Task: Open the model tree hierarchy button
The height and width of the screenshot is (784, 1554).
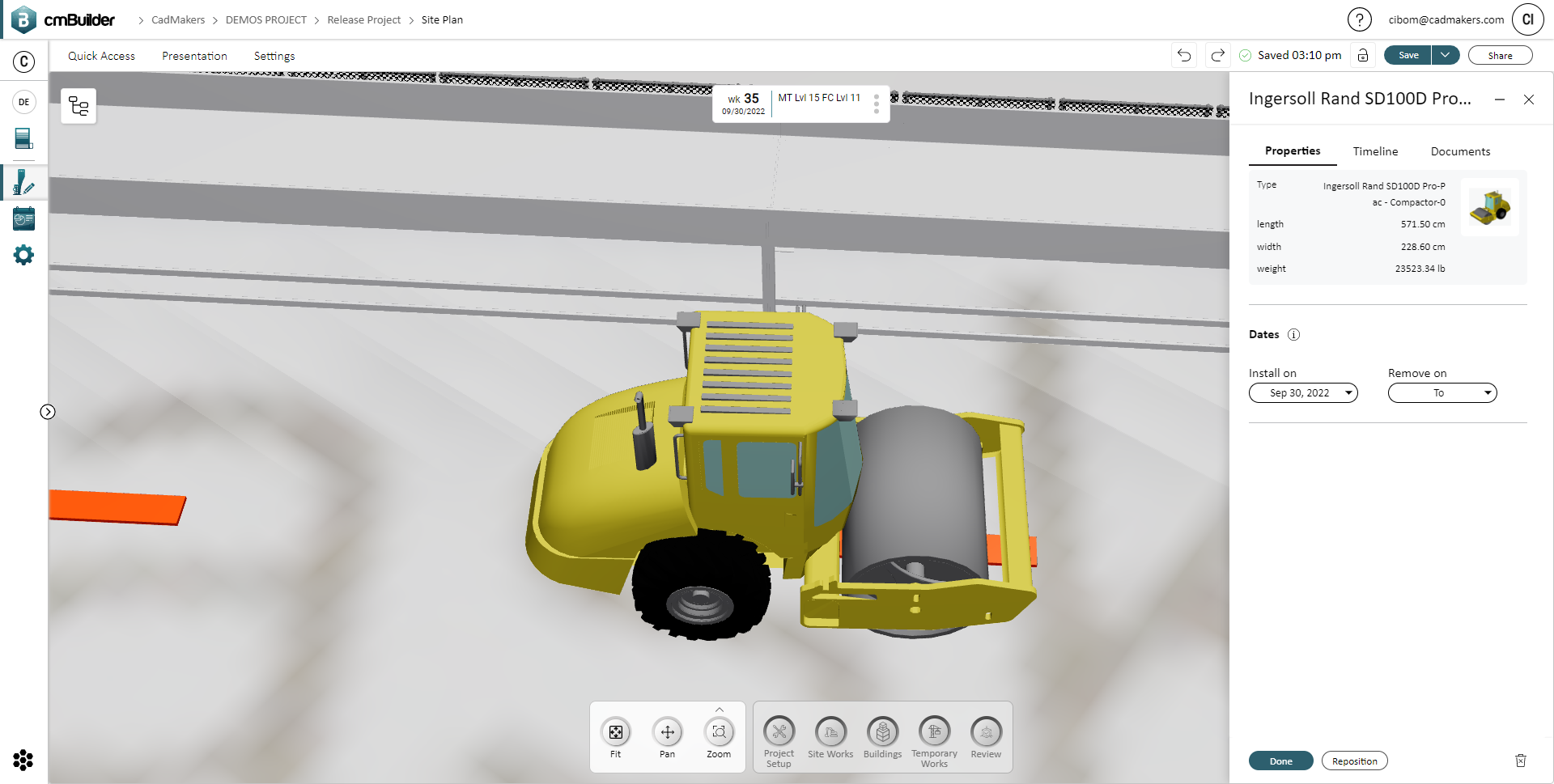Action: pyautogui.click(x=79, y=106)
